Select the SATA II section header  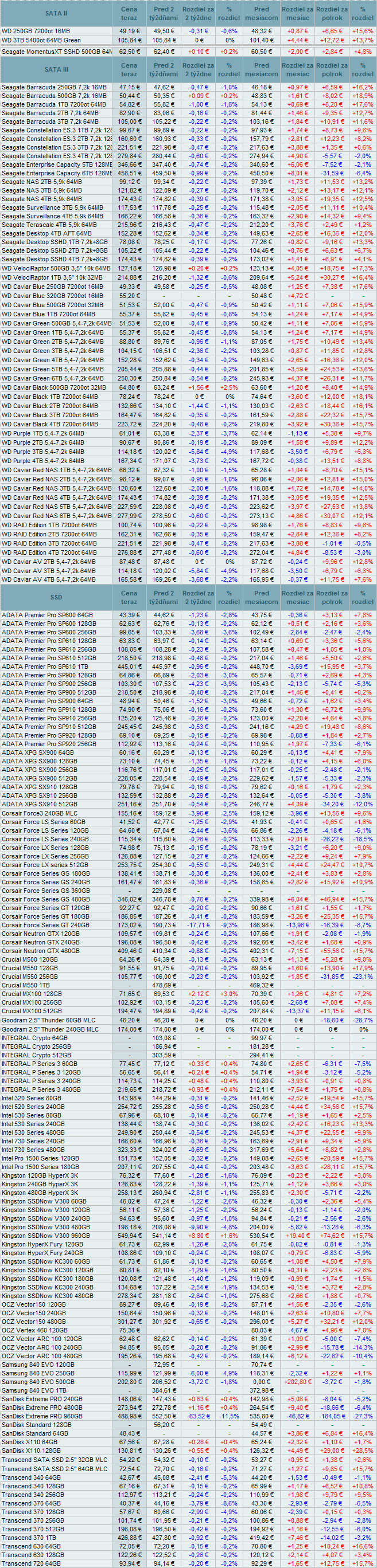57,13
